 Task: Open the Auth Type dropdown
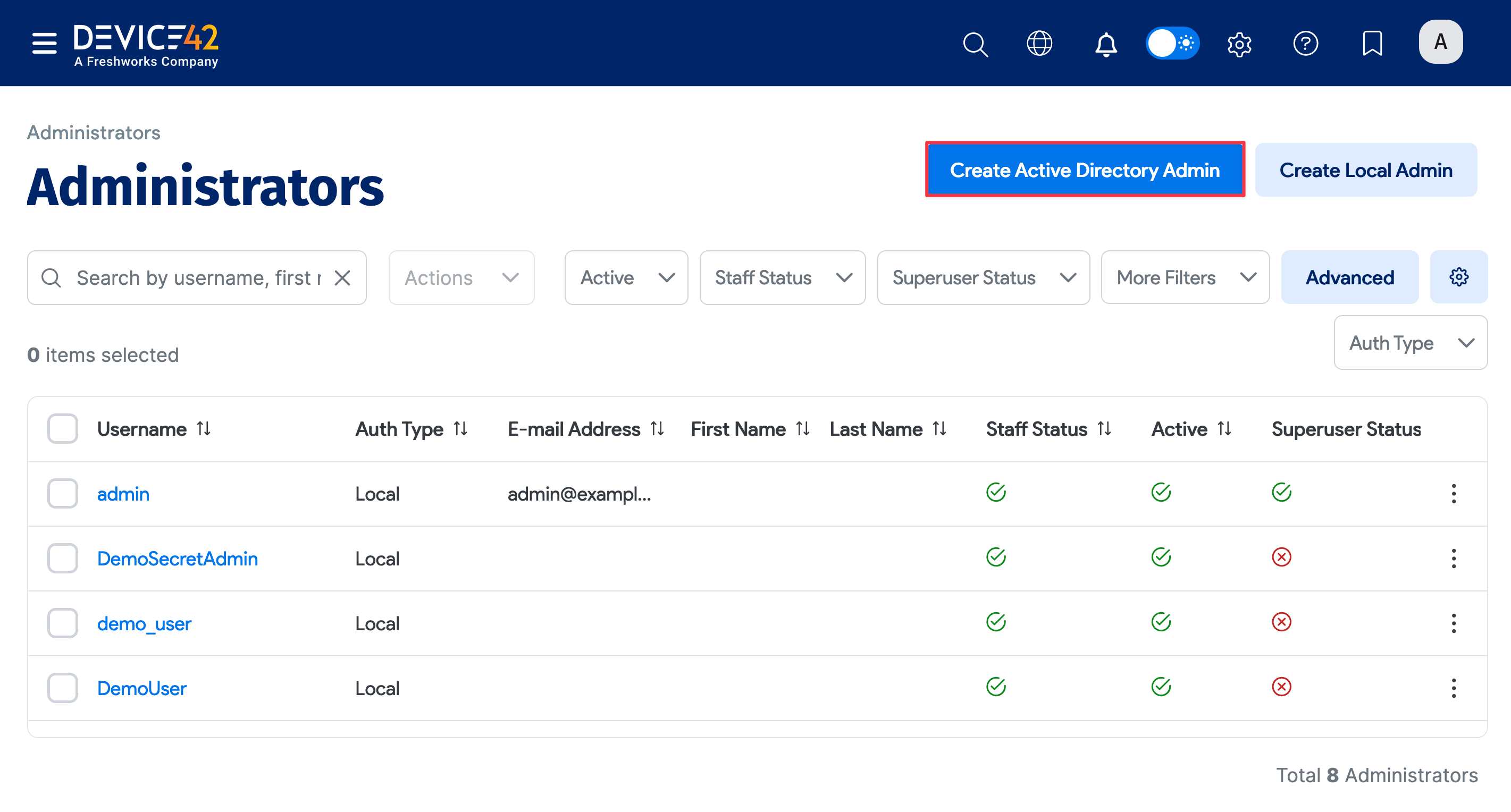click(x=1410, y=342)
